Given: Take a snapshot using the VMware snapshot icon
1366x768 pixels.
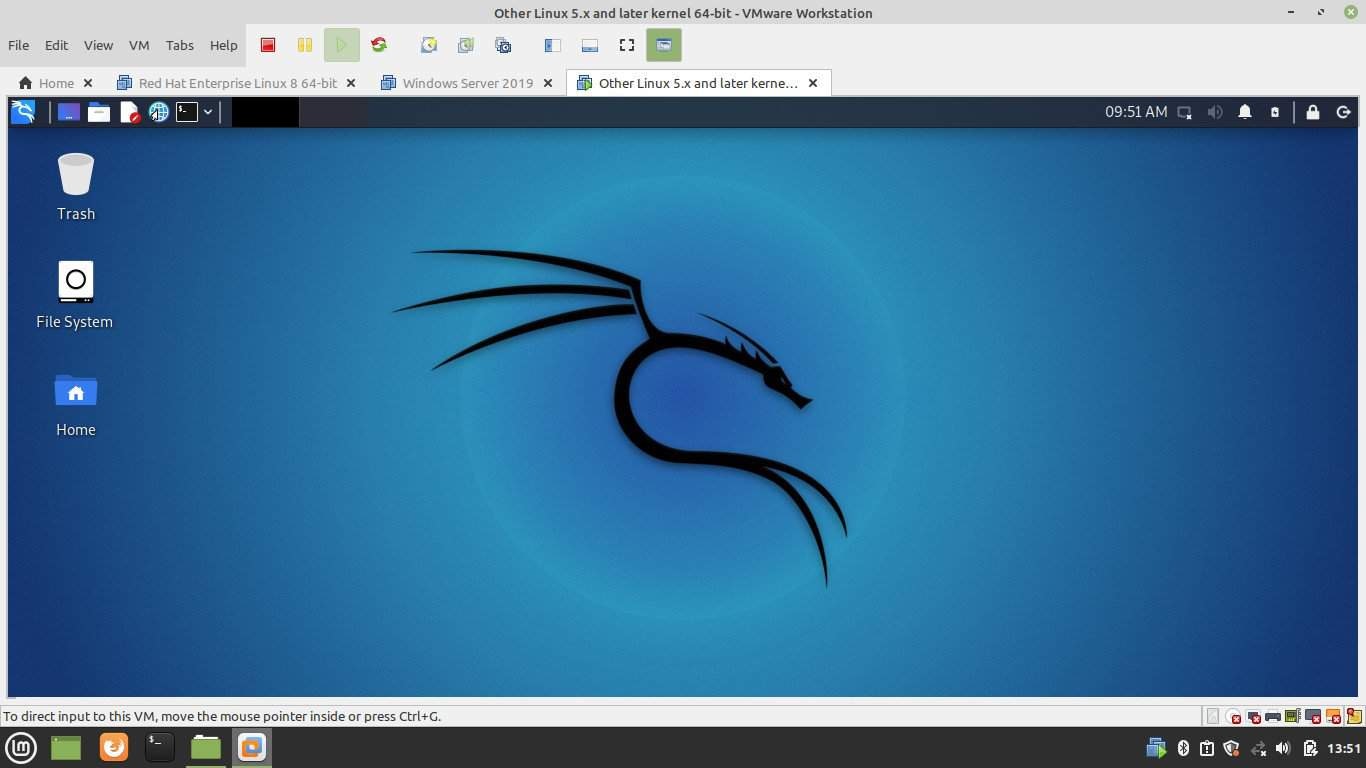Looking at the screenshot, I should (429, 45).
